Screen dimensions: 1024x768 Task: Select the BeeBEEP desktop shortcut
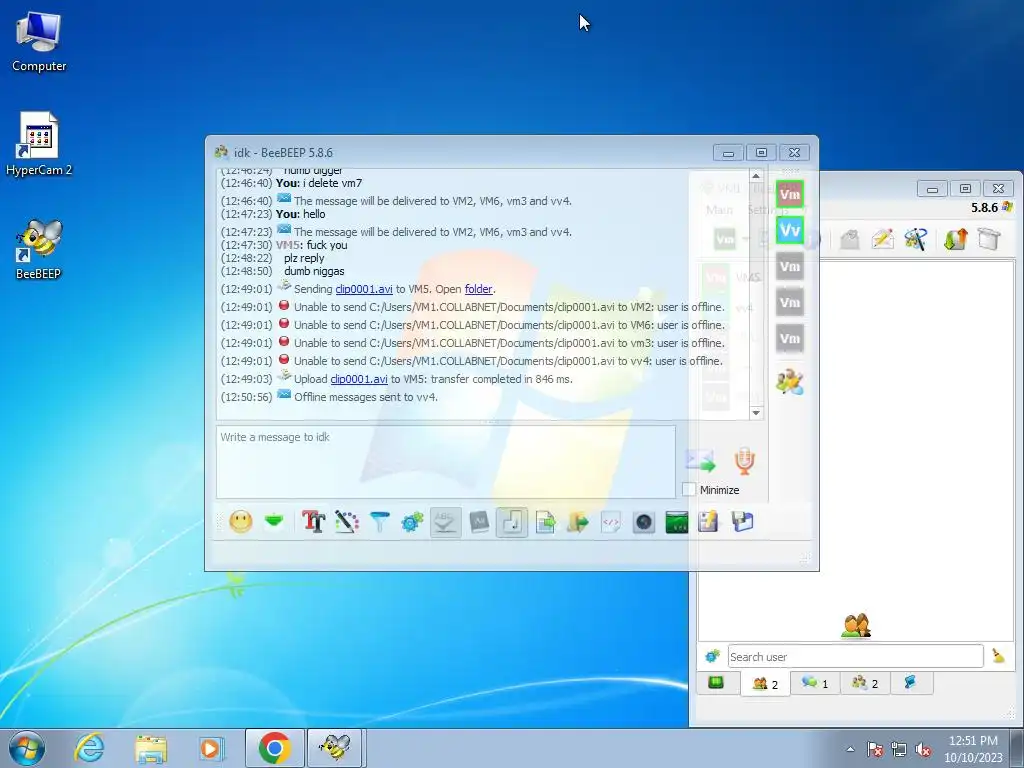39,249
